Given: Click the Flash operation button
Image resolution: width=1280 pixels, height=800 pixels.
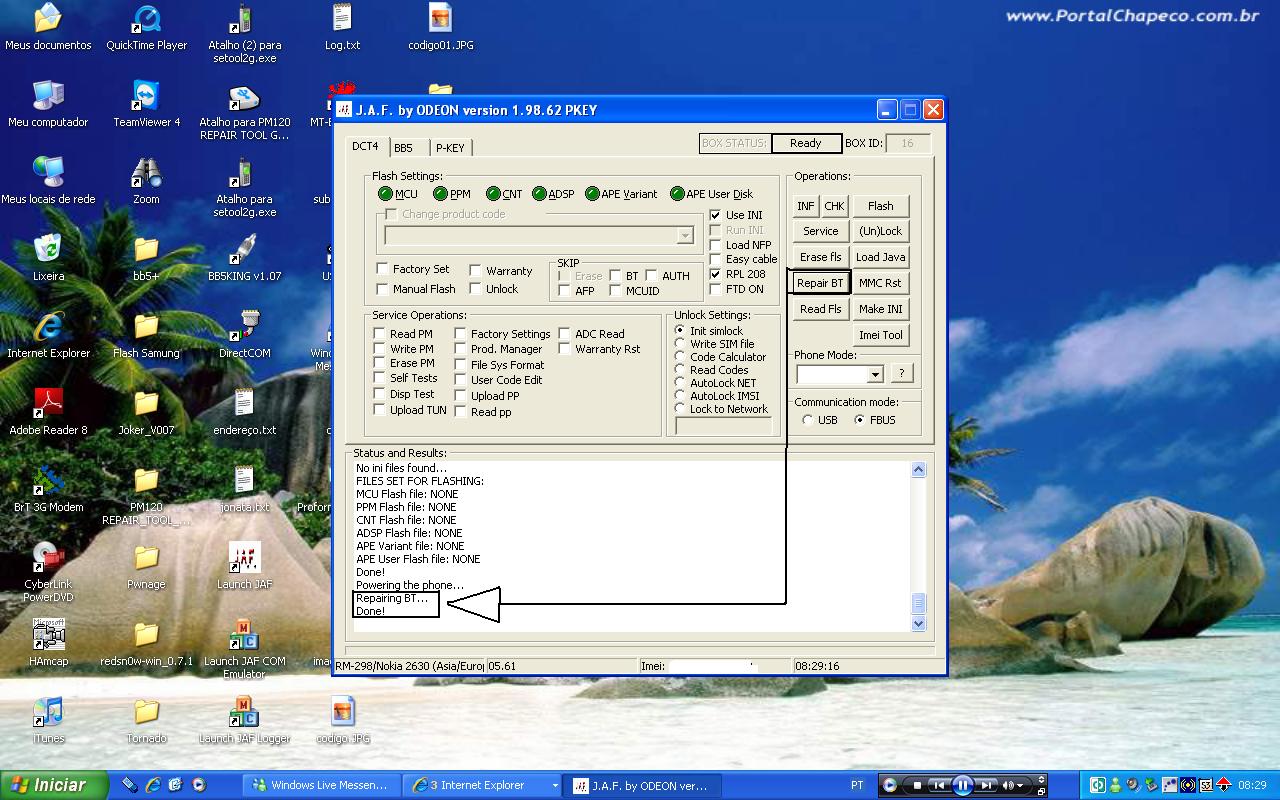Looking at the screenshot, I should [881, 206].
